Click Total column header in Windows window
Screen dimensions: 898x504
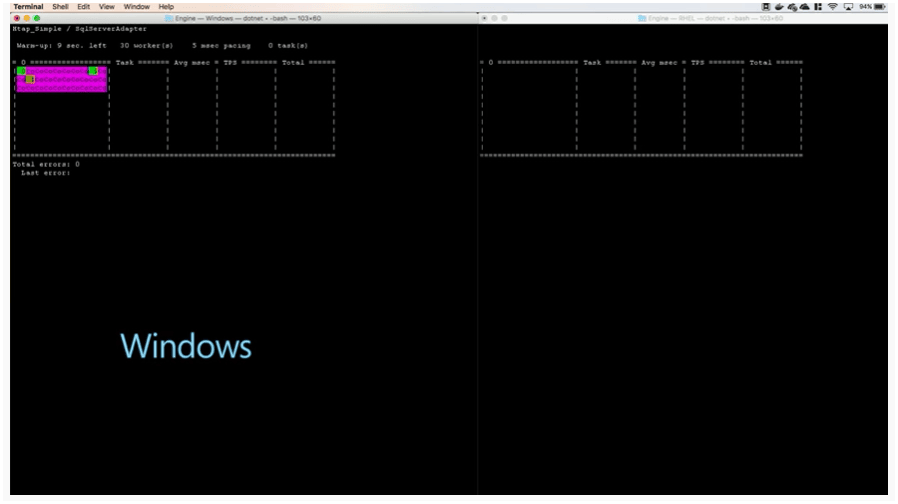[293, 62]
